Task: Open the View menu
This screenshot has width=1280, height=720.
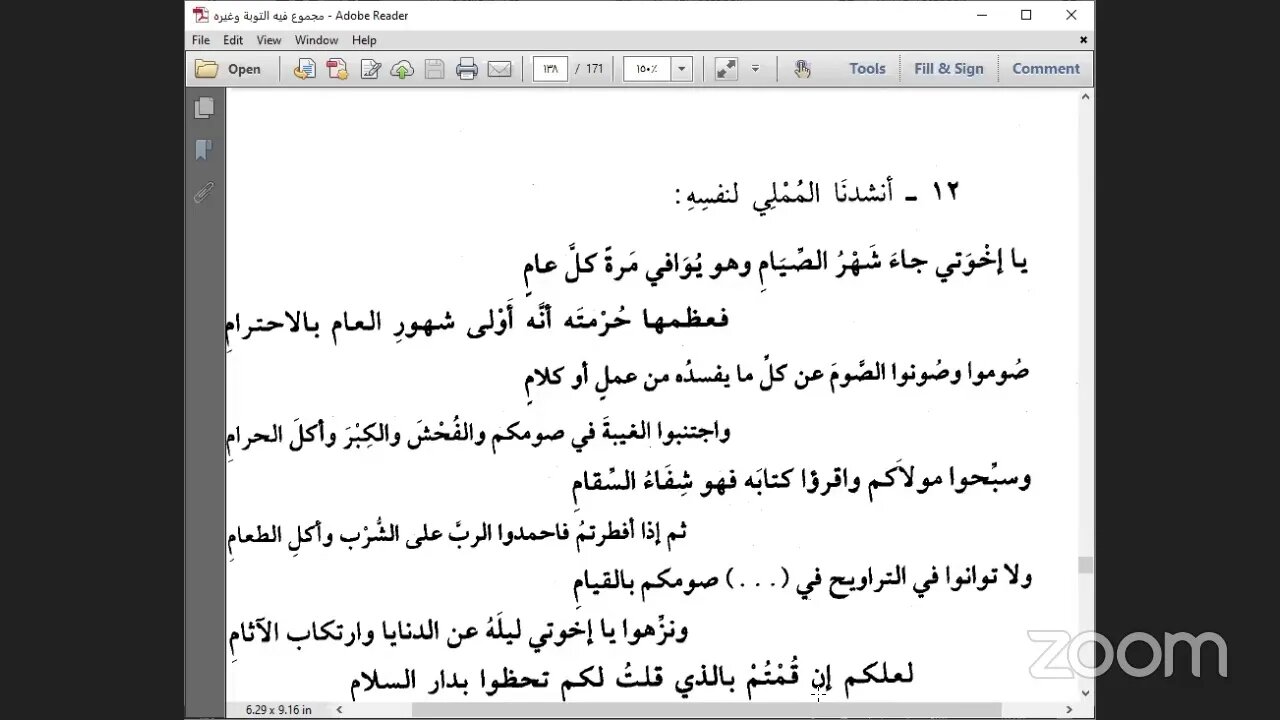Action: click(x=269, y=40)
